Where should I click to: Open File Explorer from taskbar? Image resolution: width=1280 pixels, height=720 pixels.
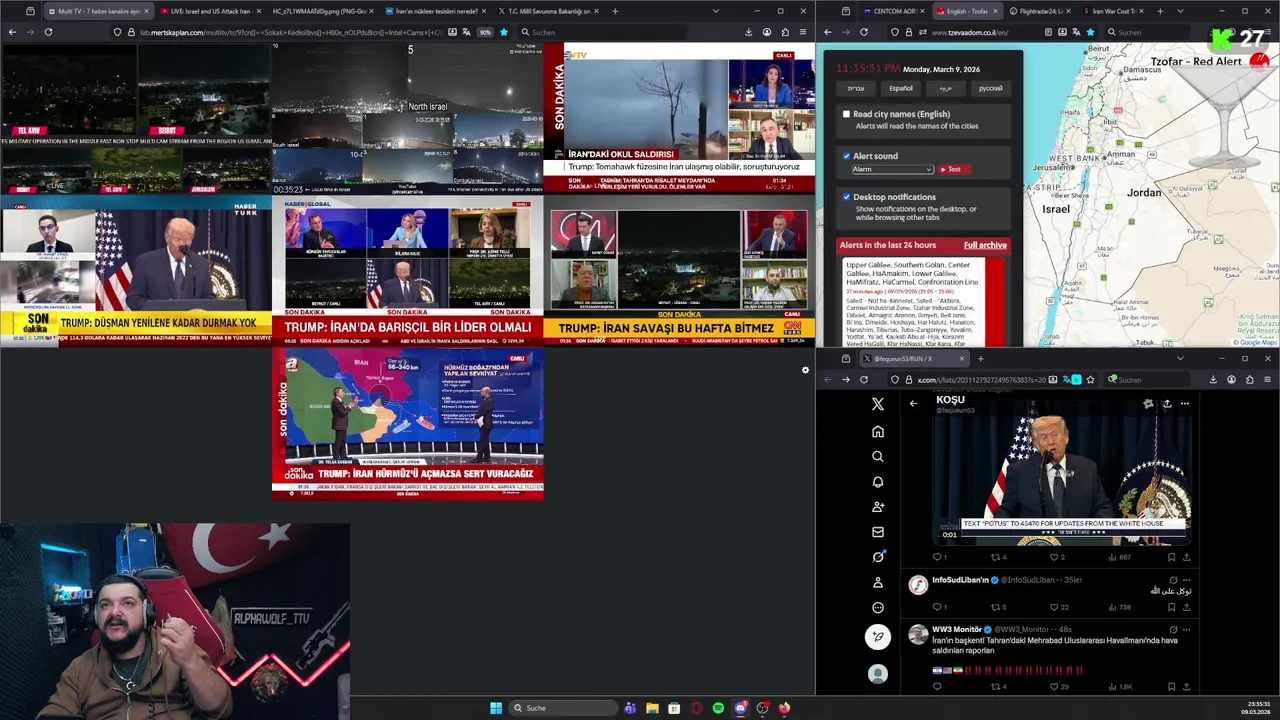point(652,708)
